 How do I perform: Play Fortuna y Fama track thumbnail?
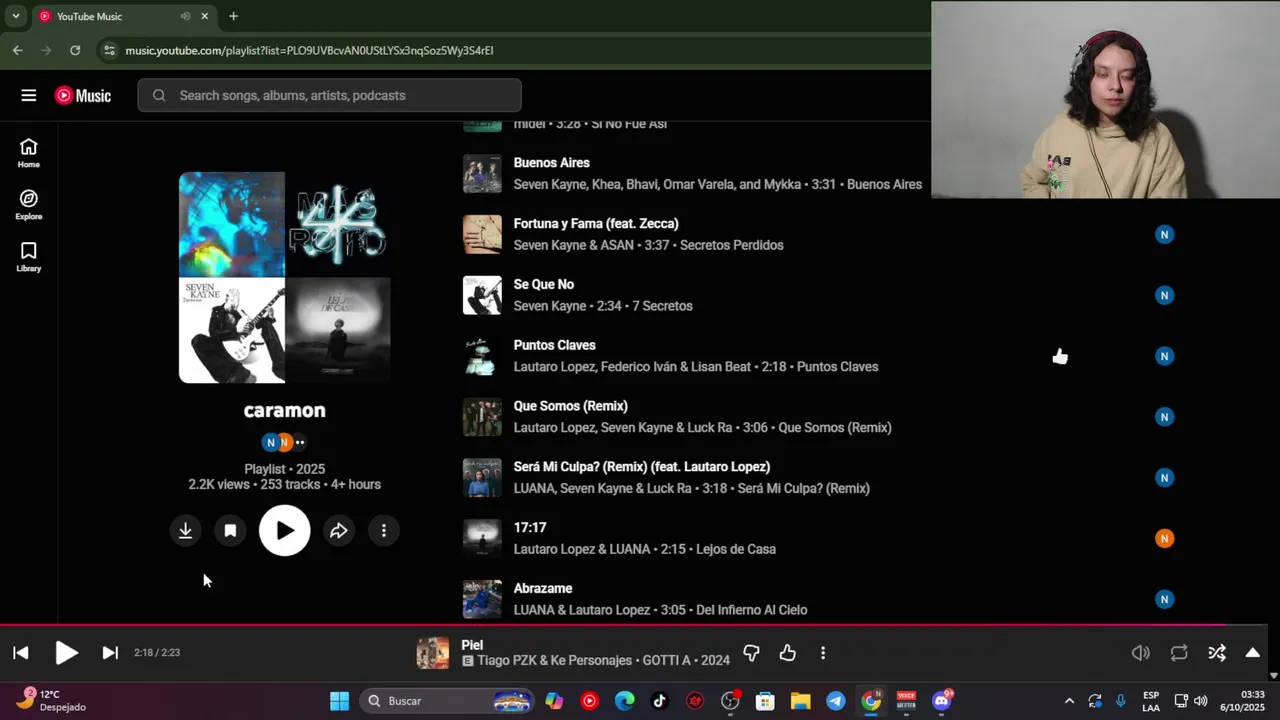482,234
